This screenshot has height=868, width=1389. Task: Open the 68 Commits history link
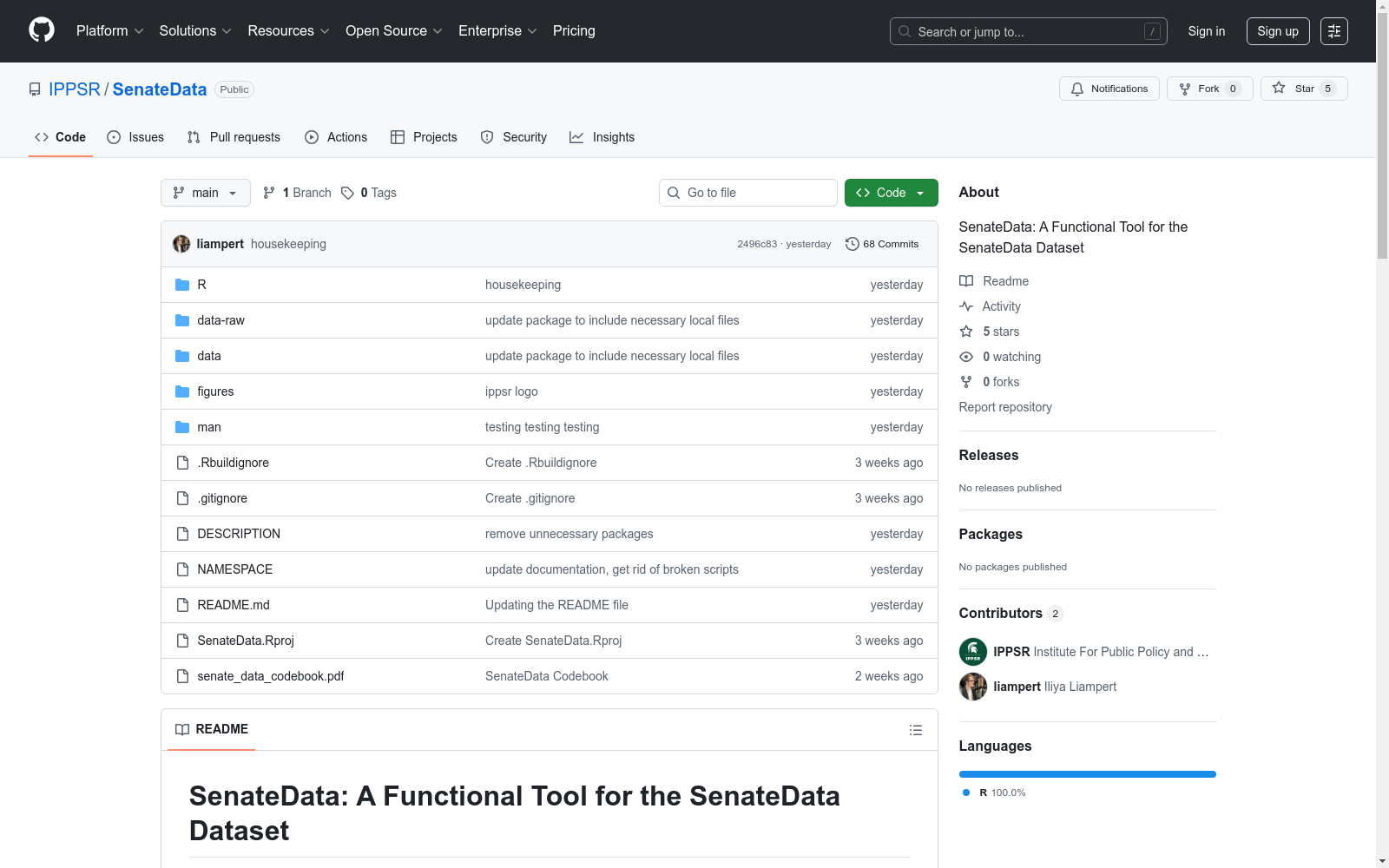click(x=882, y=244)
